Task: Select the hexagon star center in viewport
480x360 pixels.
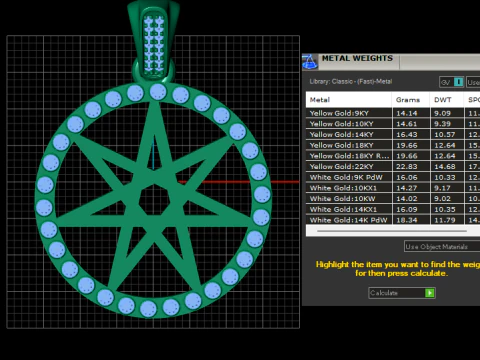Action: (155, 200)
